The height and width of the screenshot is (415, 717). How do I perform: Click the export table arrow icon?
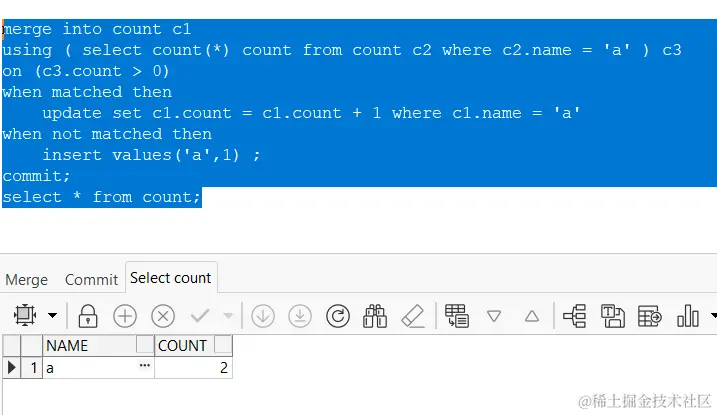coord(650,316)
